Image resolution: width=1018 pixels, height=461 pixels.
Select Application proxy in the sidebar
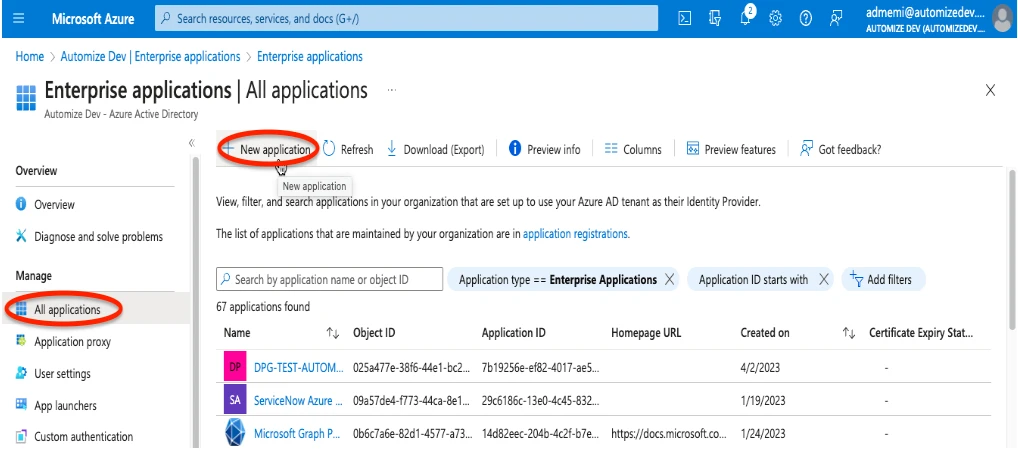coord(72,342)
